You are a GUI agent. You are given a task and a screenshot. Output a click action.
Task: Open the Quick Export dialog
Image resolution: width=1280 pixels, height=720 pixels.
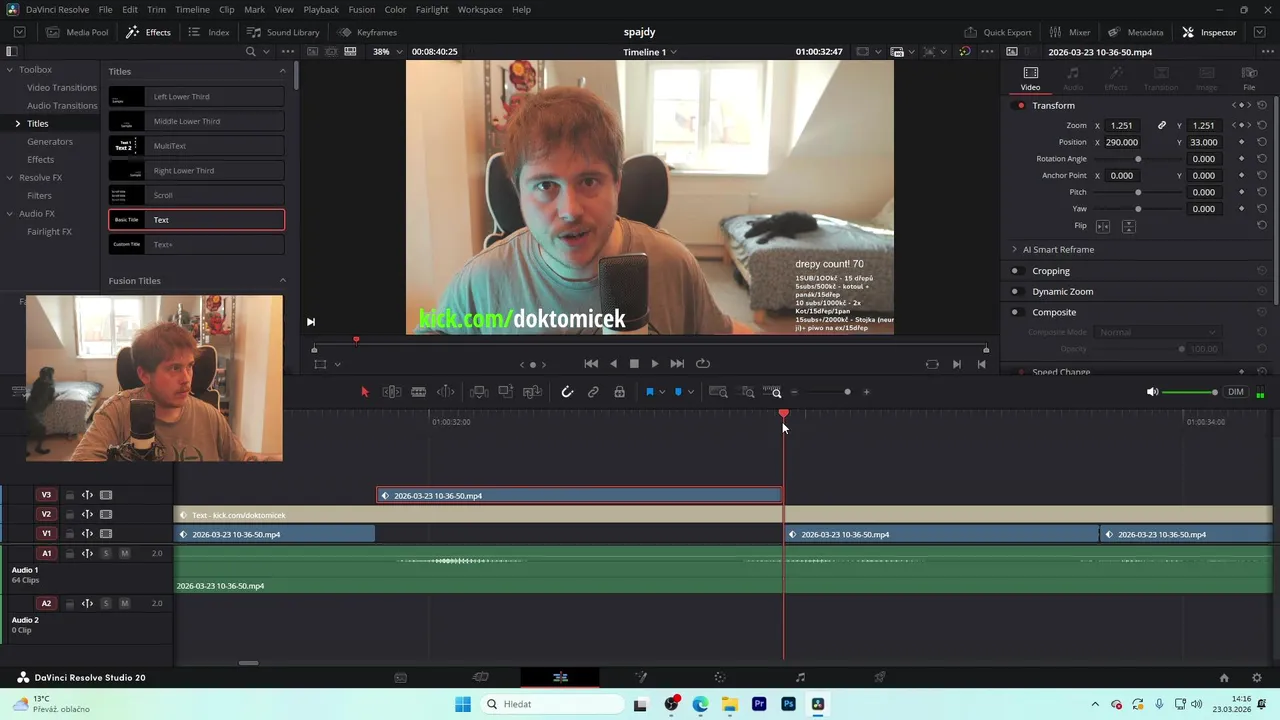click(997, 32)
